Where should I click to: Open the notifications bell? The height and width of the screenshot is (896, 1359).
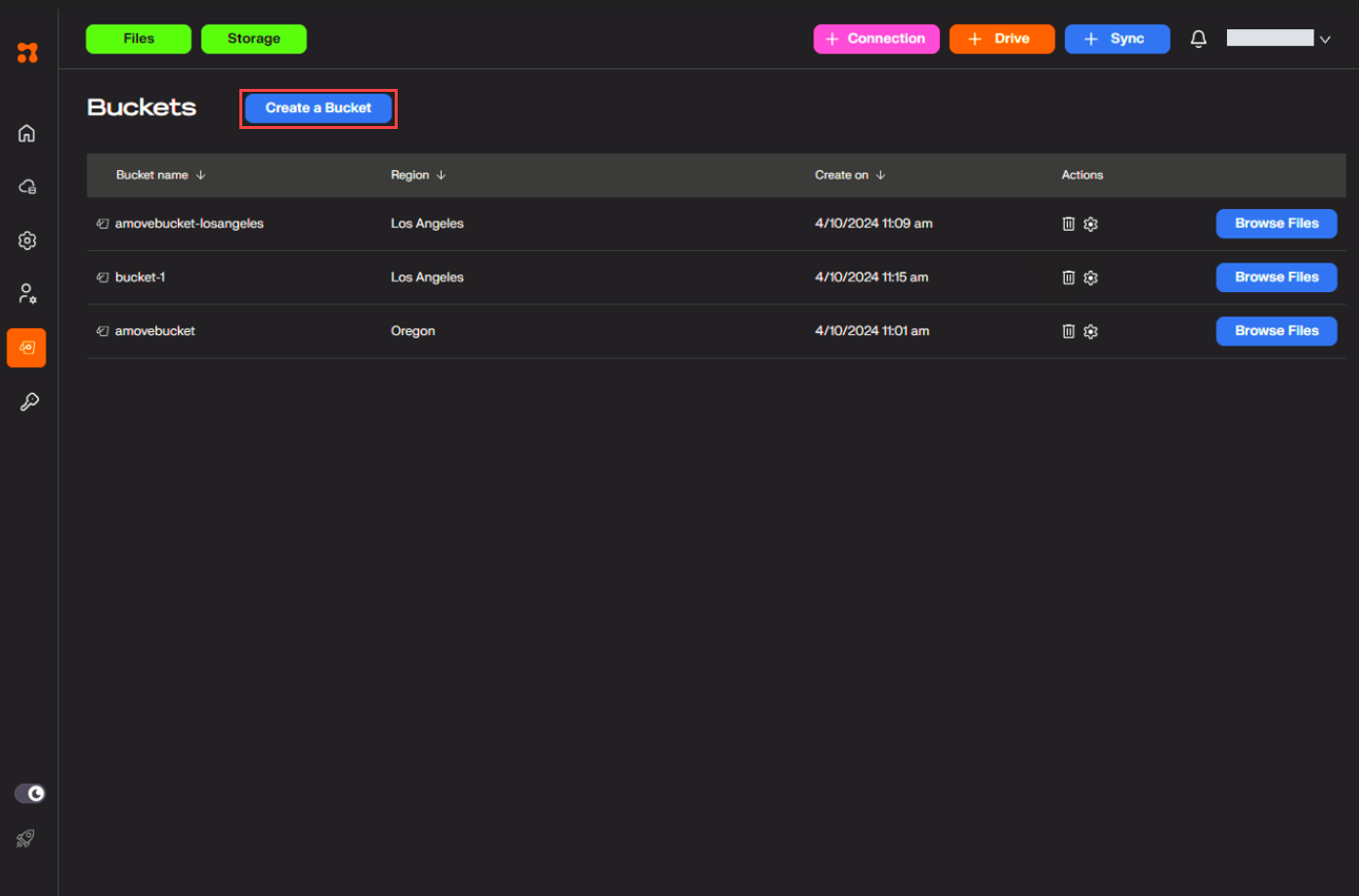point(1198,39)
